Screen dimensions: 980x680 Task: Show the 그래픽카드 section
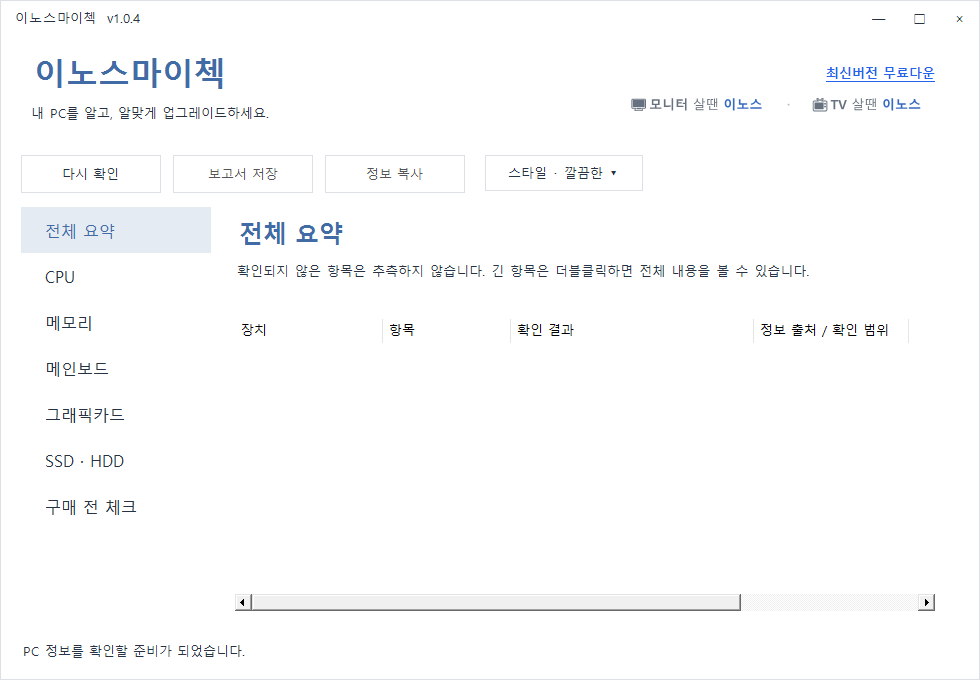[x=116, y=415]
